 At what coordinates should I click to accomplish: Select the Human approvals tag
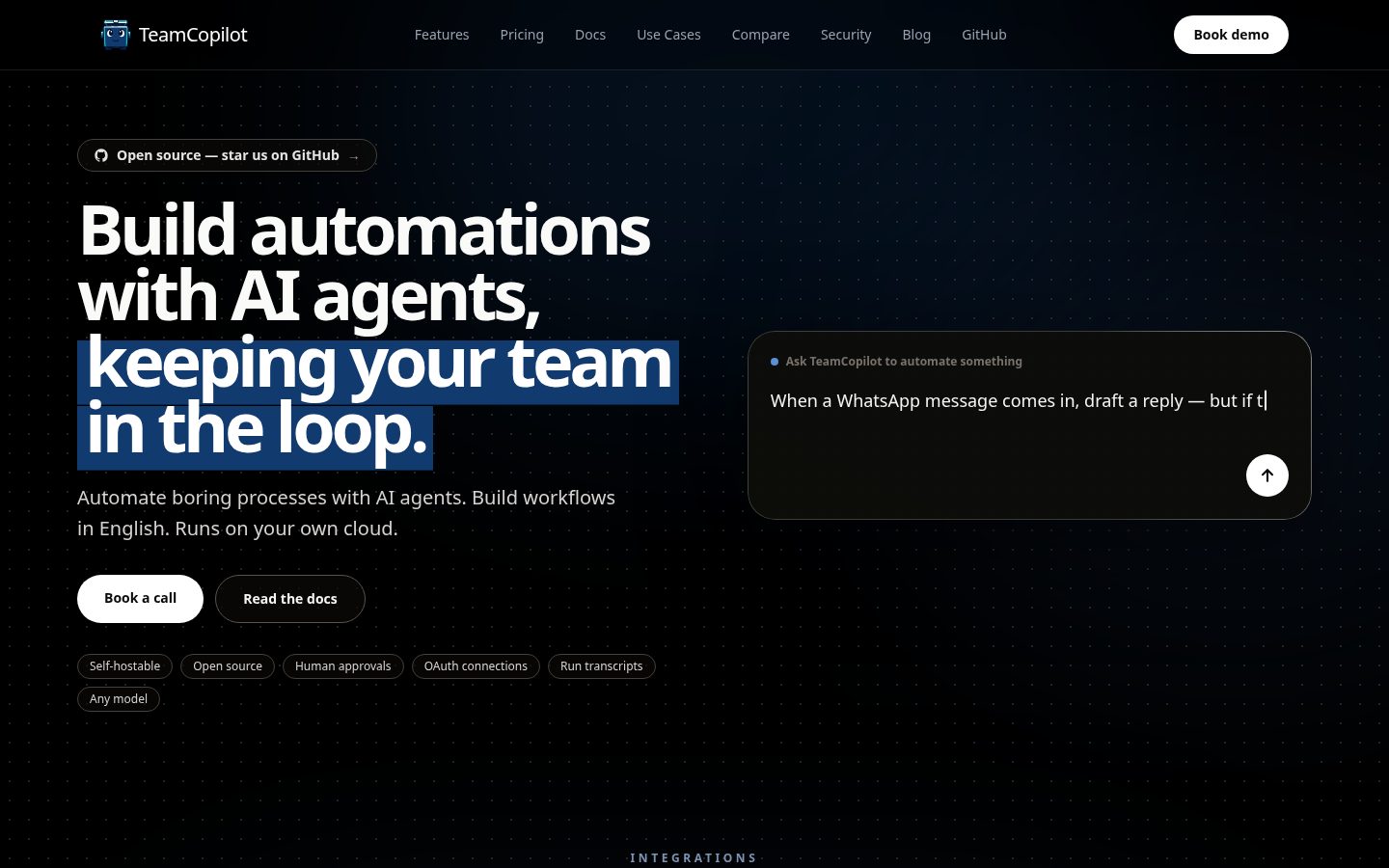point(343,666)
